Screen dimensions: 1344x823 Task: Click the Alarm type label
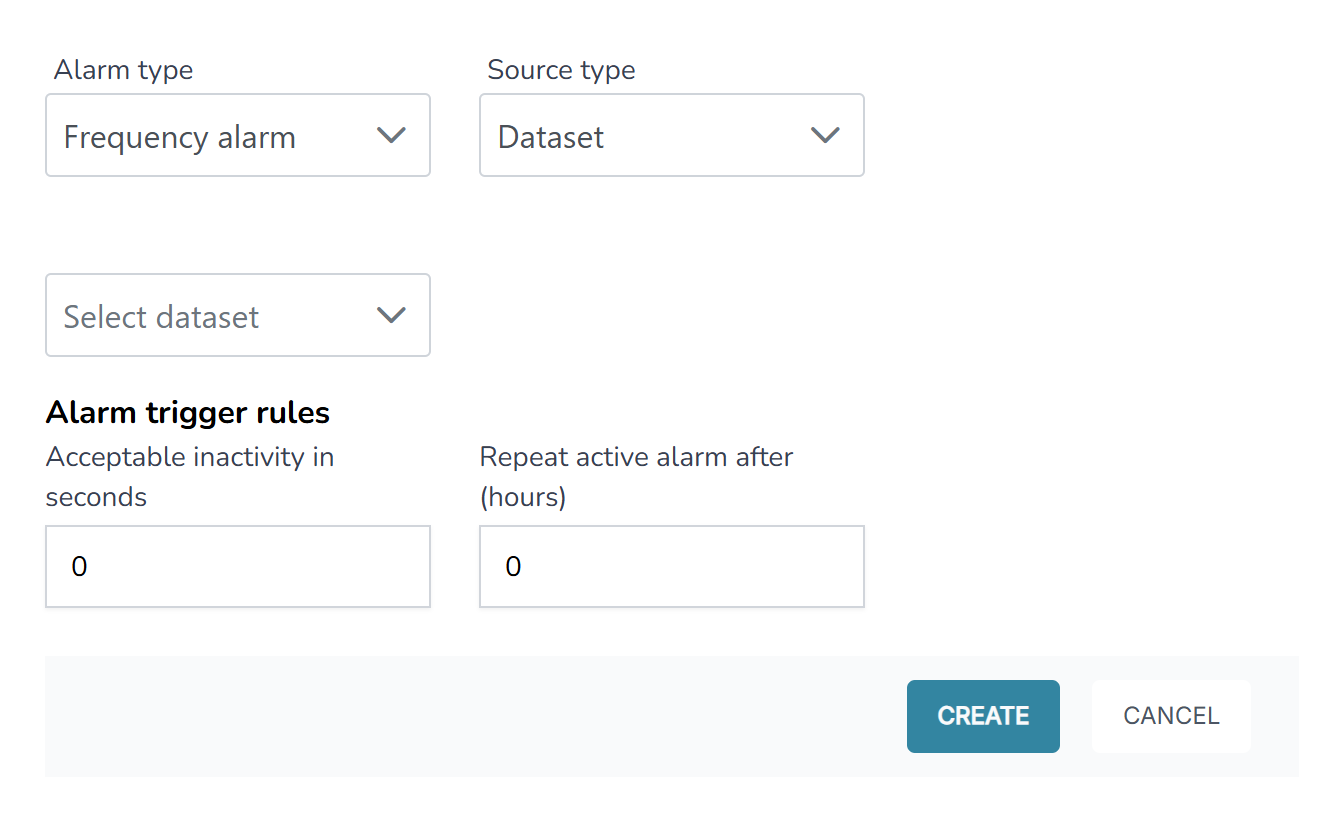point(123,70)
